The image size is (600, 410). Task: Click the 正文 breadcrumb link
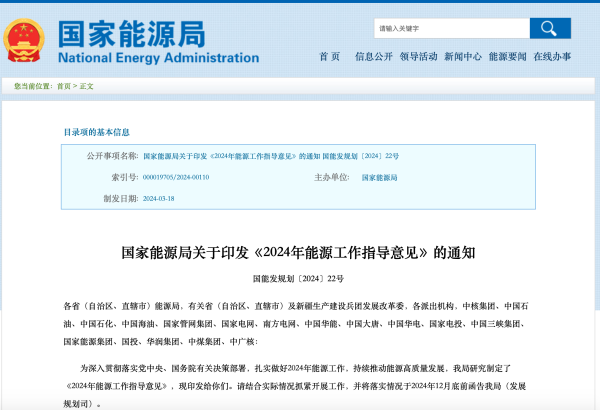coord(86,87)
